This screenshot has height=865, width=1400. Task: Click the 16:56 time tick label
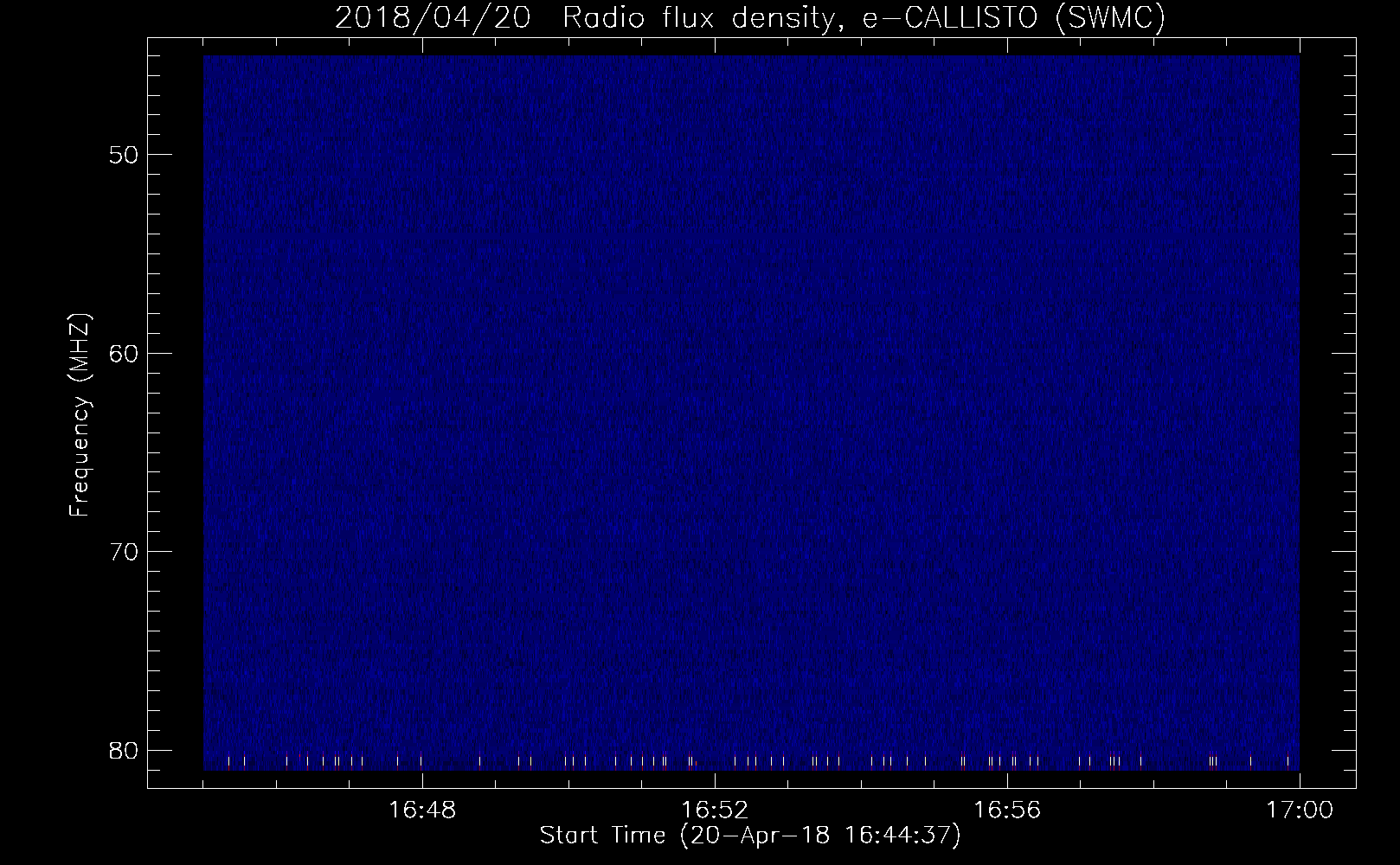point(1007,811)
